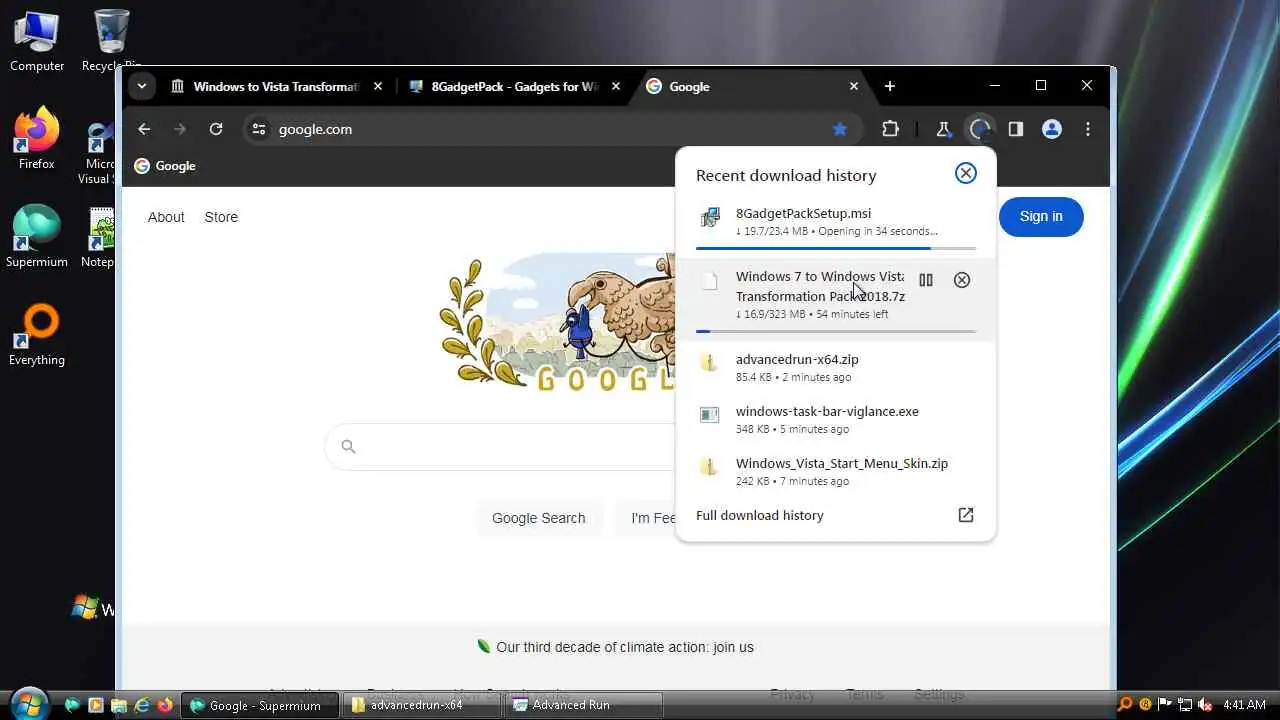The width and height of the screenshot is (1280, 720).
Task: Go forward to the next page
Action: pos(180,129)
